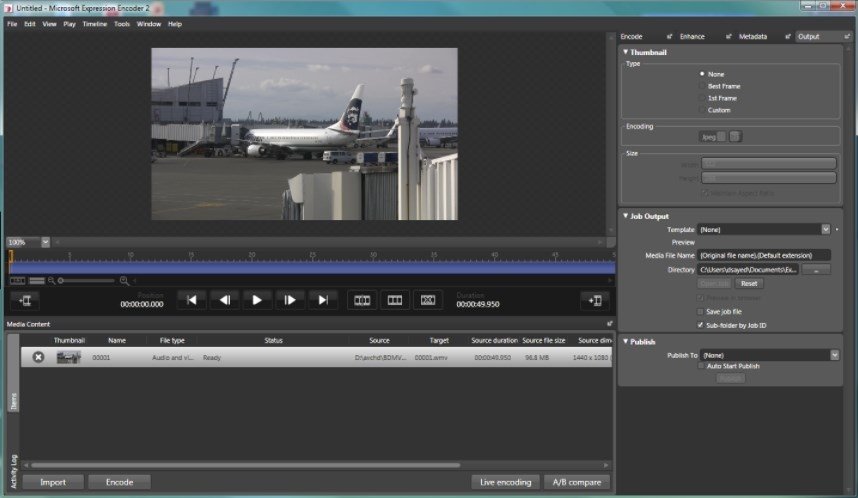Click the remove segment icon with X
Screen dimensions: 858x498
coord(428,300)
